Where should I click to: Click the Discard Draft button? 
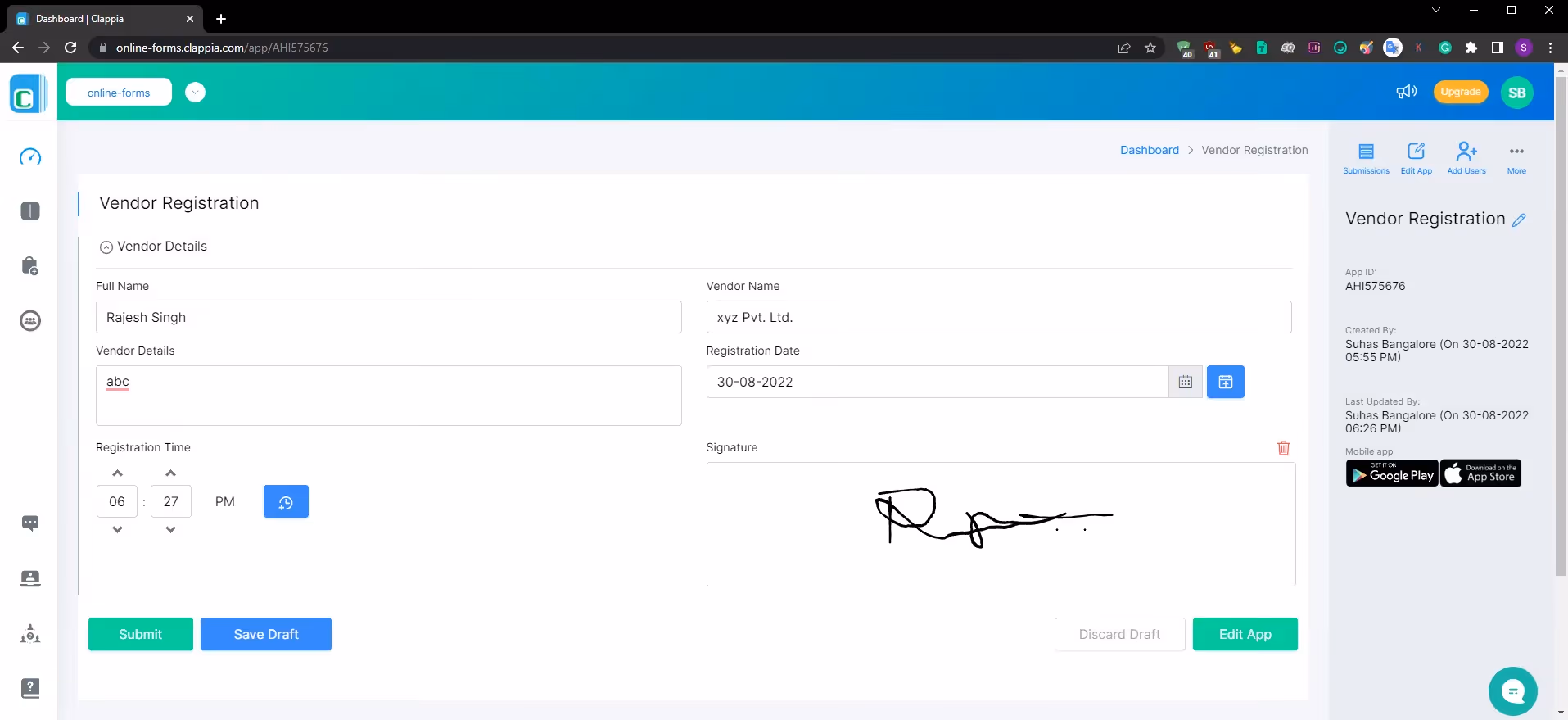coord(1119,634)
